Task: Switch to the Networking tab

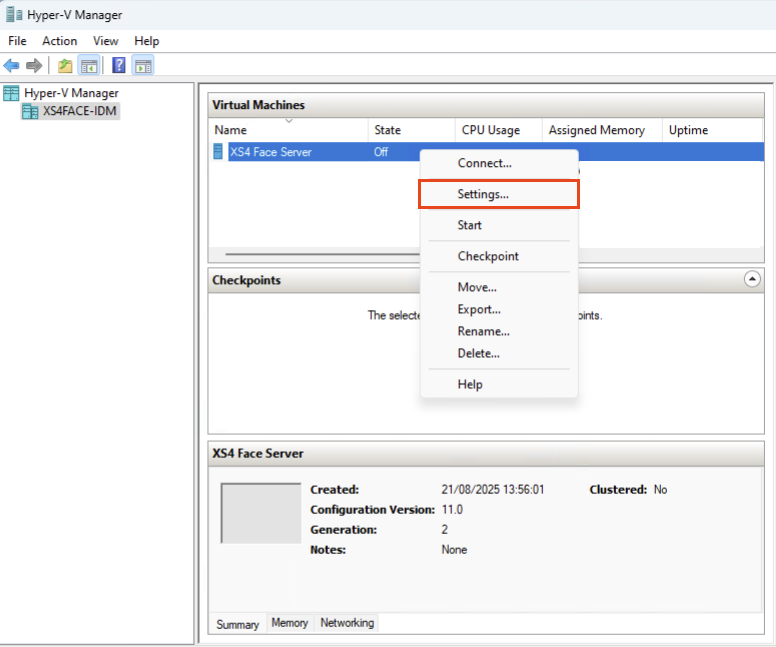Action: 347,623
